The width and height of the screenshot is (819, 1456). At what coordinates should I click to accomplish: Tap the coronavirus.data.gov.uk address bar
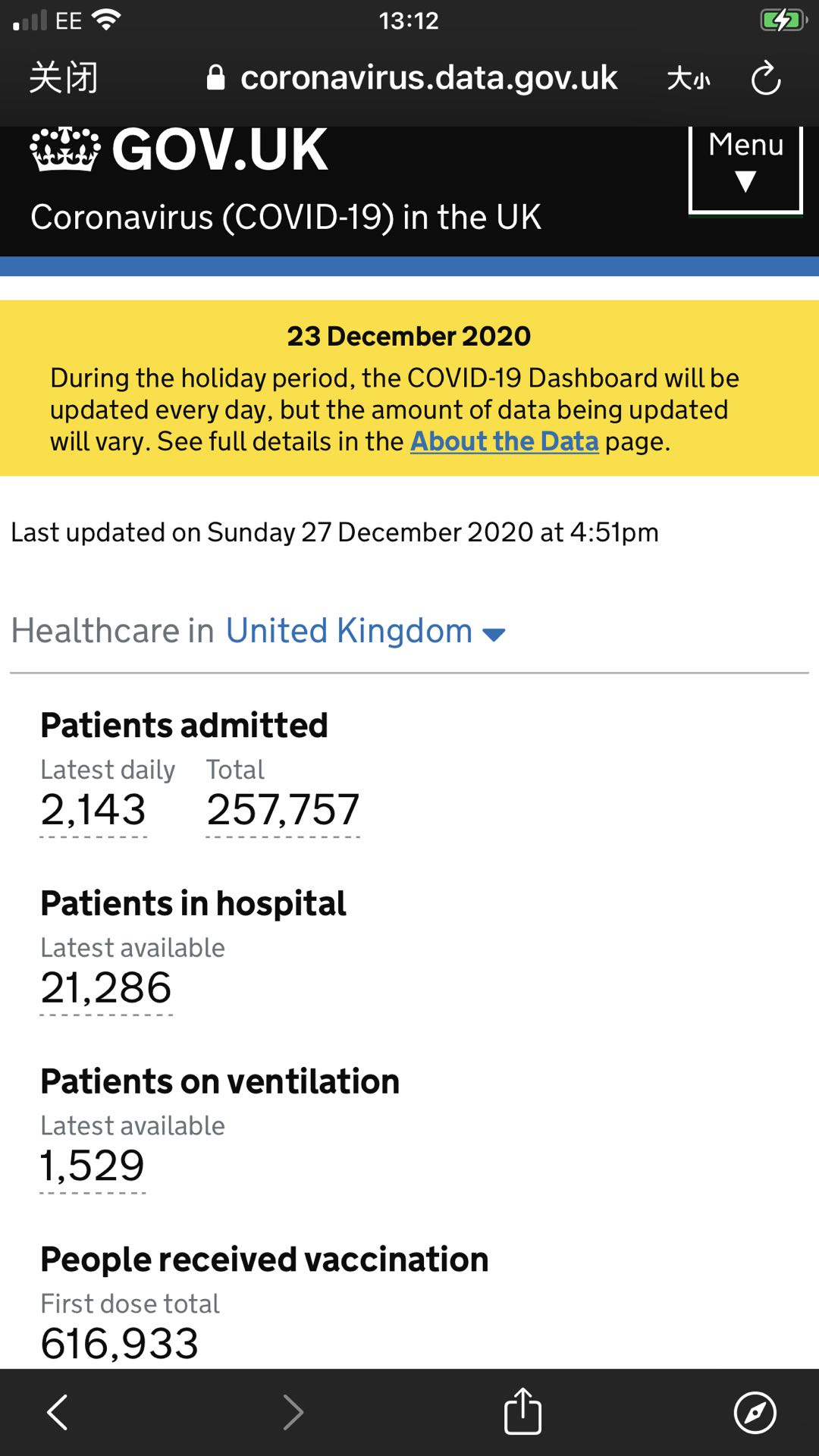428,78
